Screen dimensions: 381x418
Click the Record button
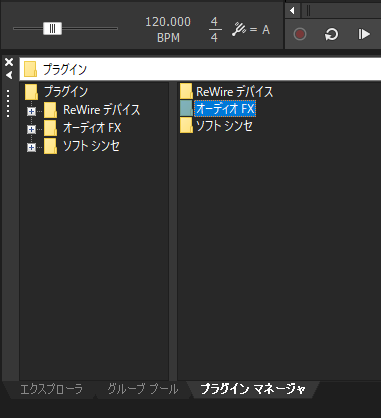tap(300, 34)
